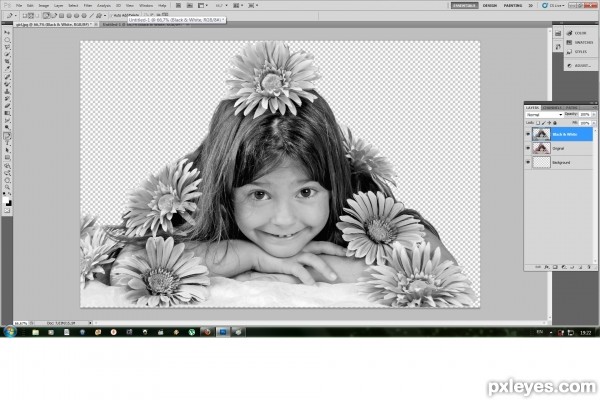Switch to the Paths tab
This screenshot has height=400, width=600.
point(572,108)
